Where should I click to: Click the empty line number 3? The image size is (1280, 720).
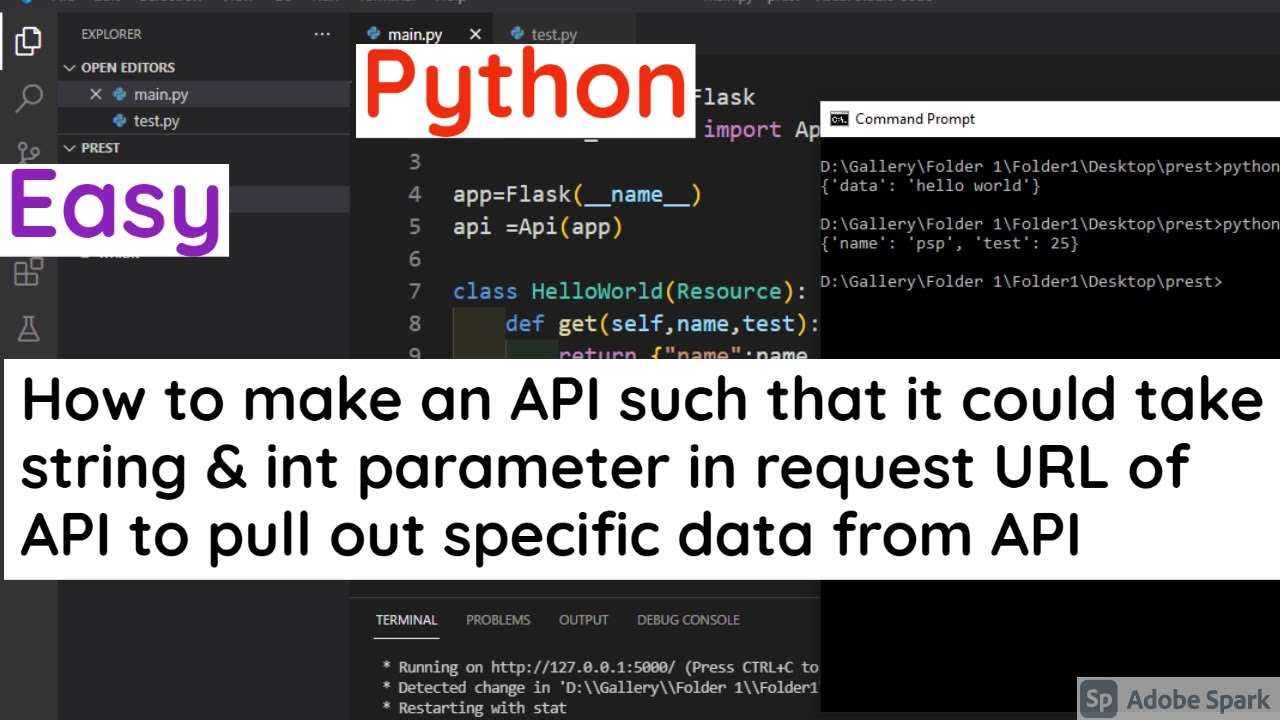[x=415, y=161]
